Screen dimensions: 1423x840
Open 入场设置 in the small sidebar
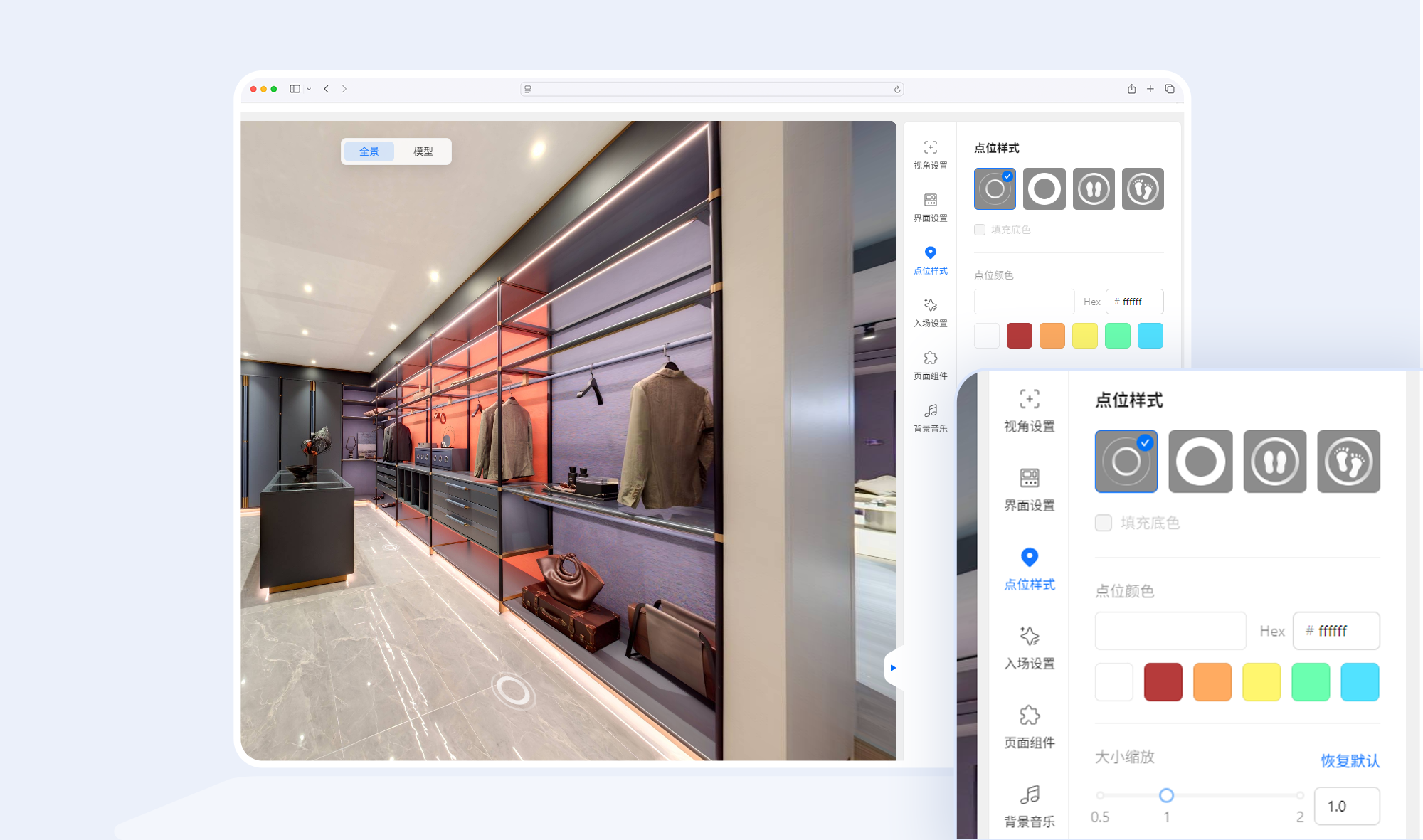coord(930,313)
